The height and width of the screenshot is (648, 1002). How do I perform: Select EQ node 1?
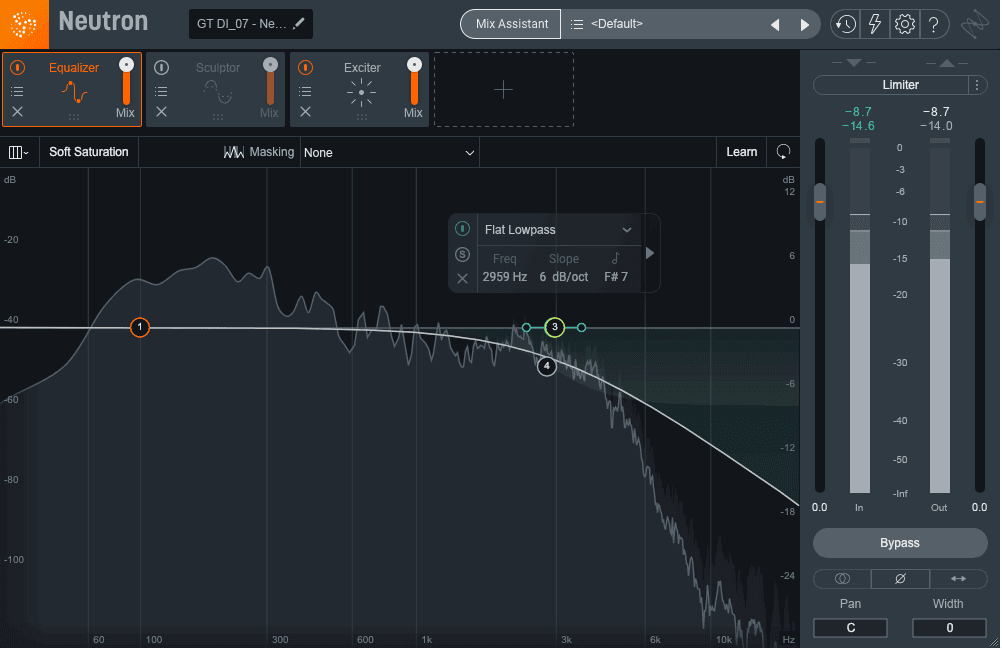pos(140,327)
